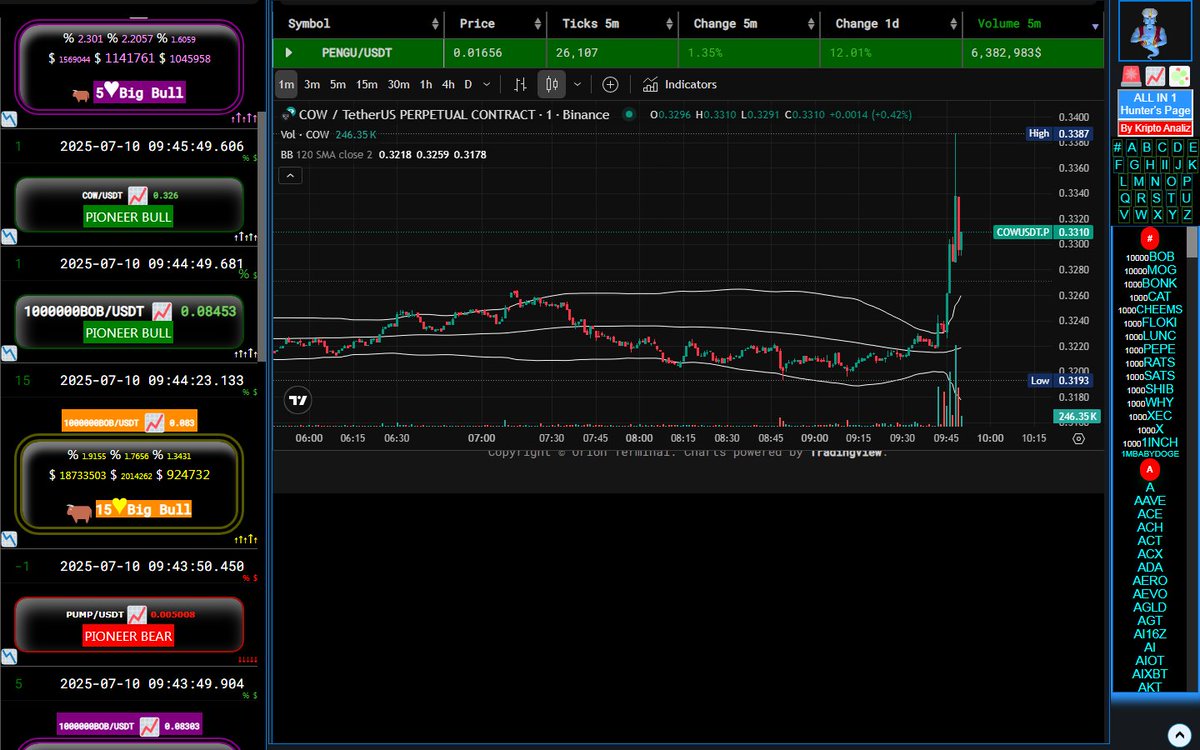The height and width of the screenshot is (750, 1200).
Task: Click the PIONEER BEAR label on PUMP/USDT
Action: [128, 635]
